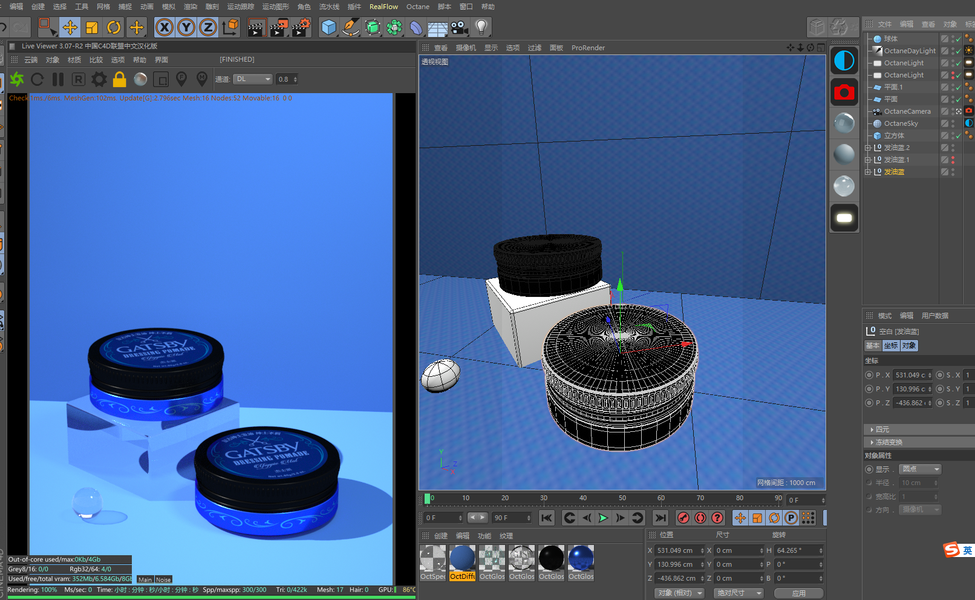Open the 材质 menu in Live Viewer
Viewport: 975px width, 600px height.
click(74, 60)
